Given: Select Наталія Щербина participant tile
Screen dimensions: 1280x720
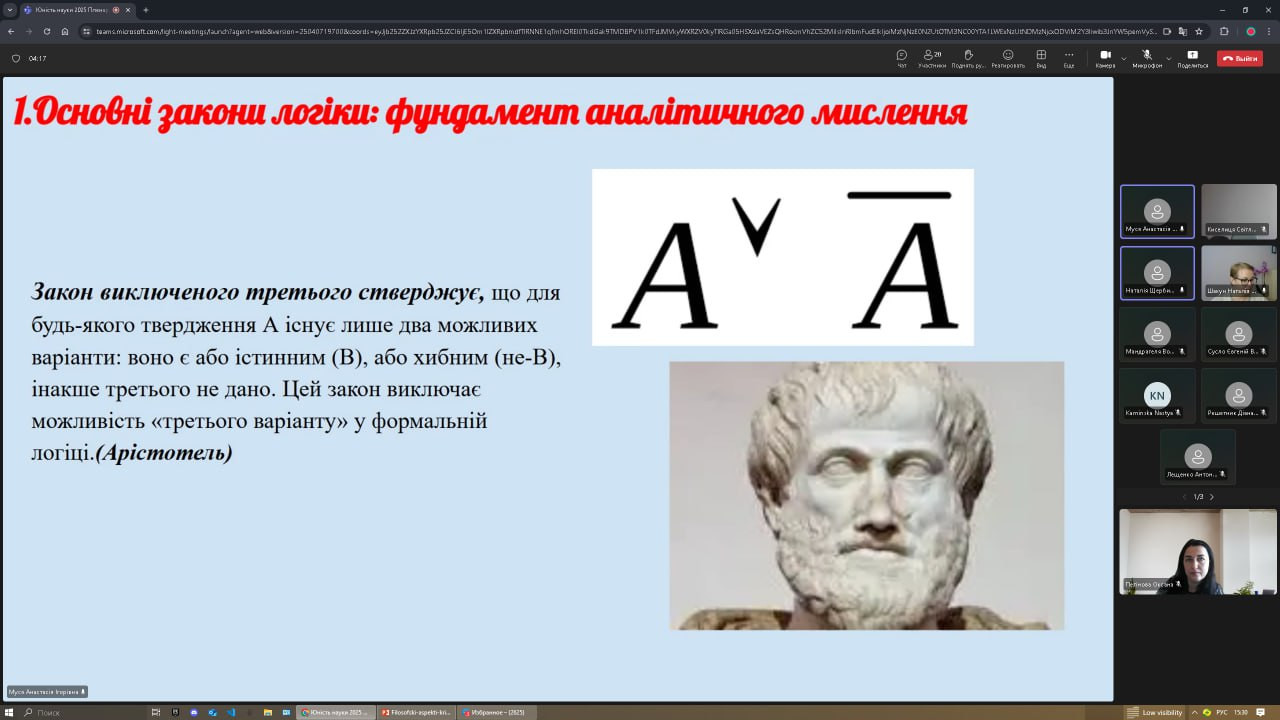Looking at the screenshot, I should coord(1157,273).
